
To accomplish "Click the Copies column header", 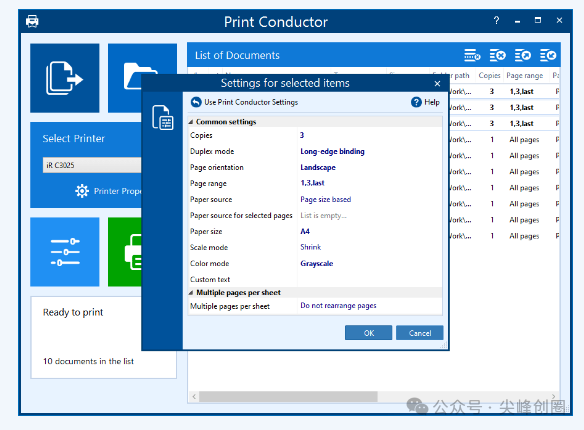I will pos(489,75).
